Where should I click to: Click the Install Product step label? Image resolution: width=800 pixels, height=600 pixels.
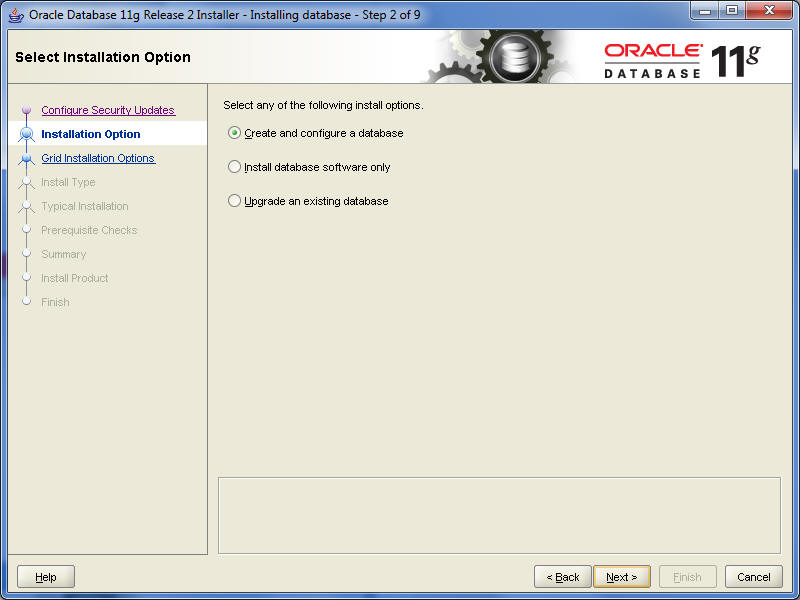coord(74,278)
